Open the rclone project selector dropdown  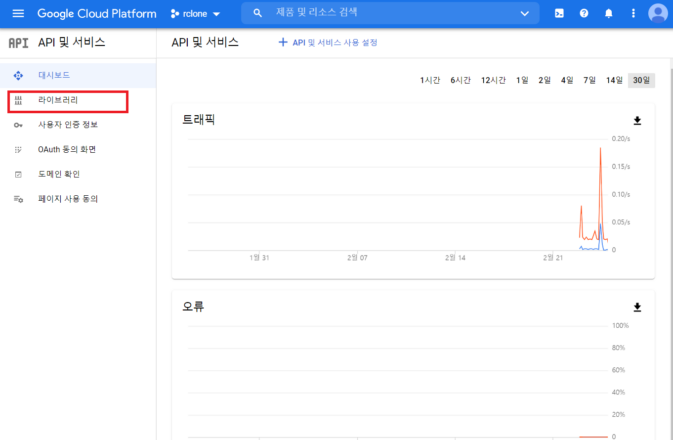[195, 14]
